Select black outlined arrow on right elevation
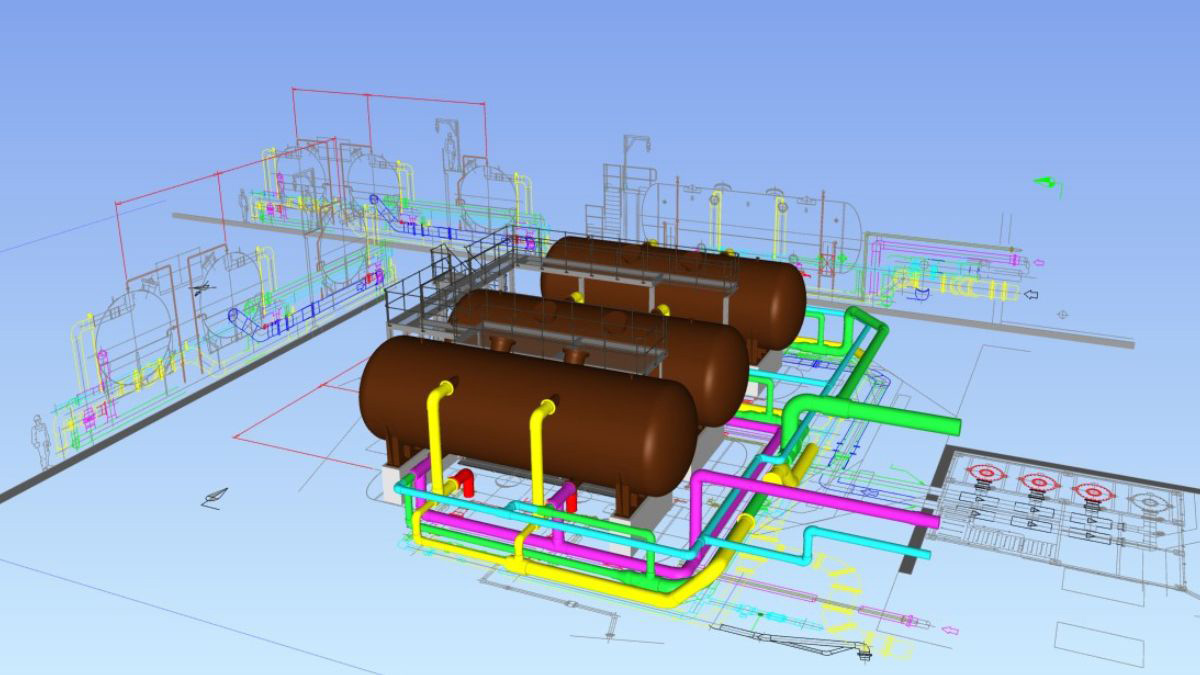Viewport: 1200px width, 675px height. tap(1030, 294)
